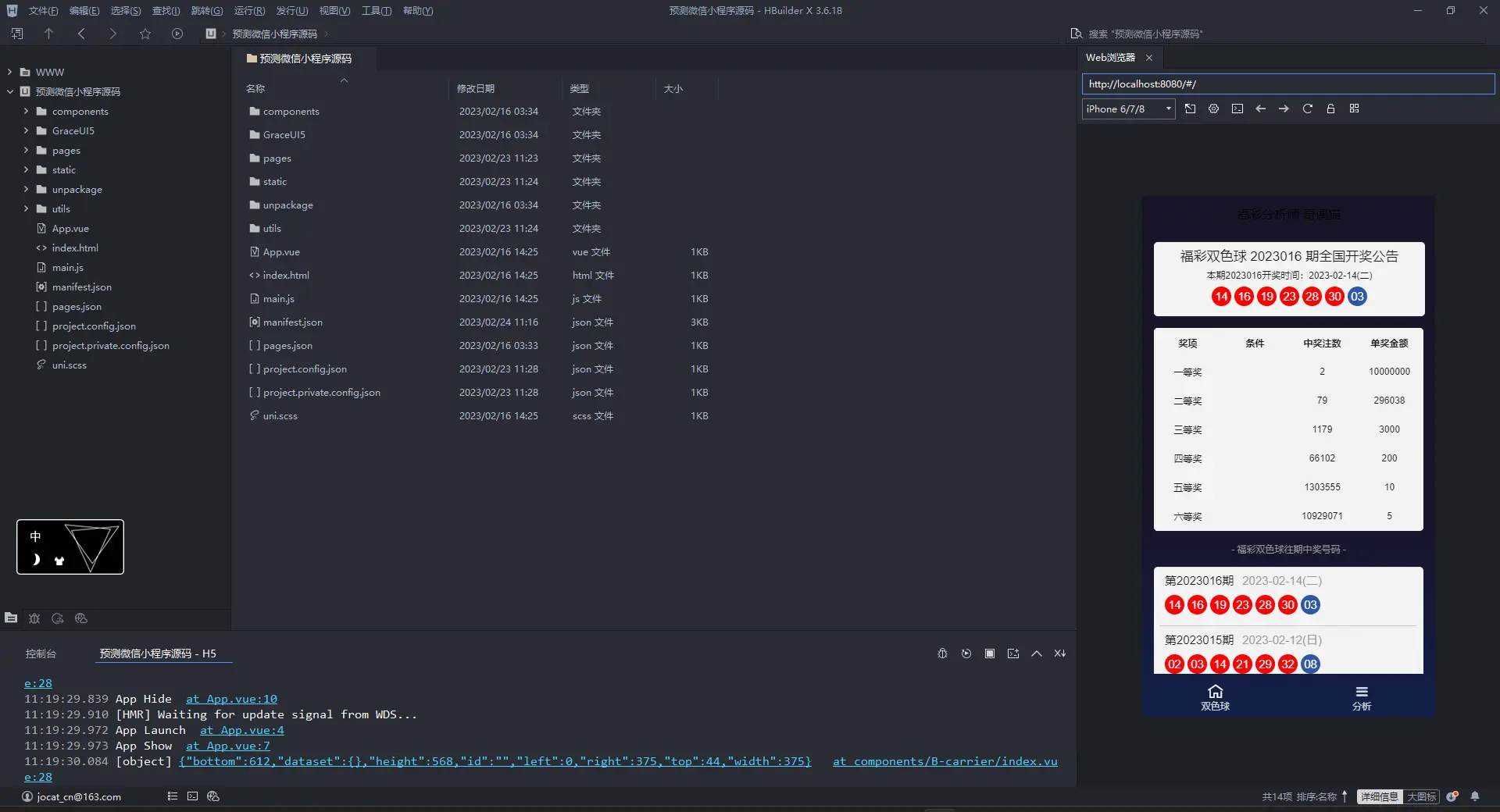Refresh the Web browser preview

[1307, 109]
